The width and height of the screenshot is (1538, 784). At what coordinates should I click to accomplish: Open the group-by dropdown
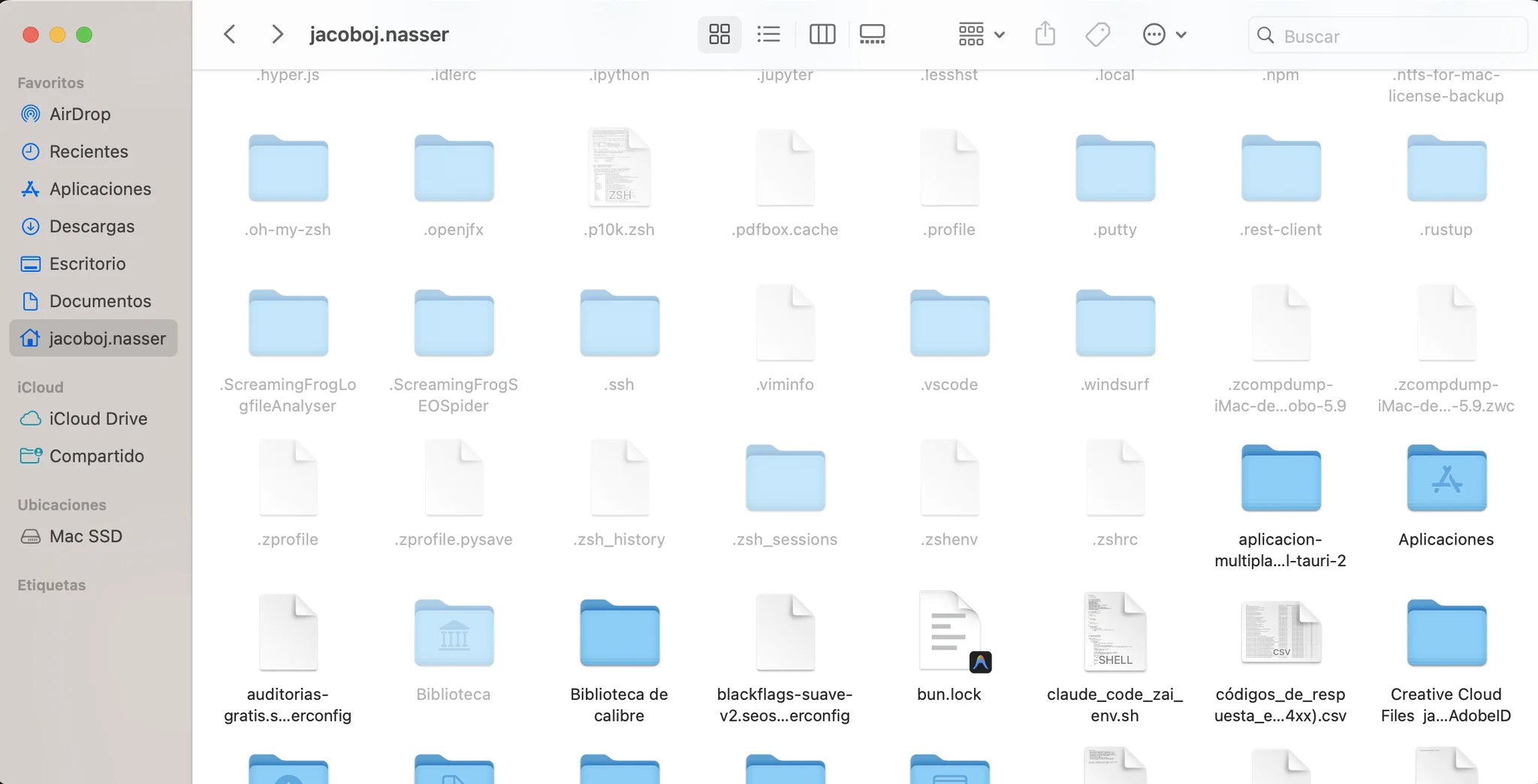[x=982, y=35]
